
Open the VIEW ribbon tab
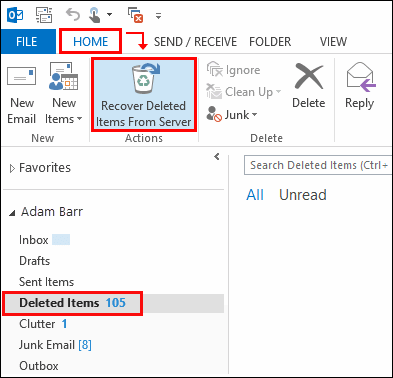(333, 42)
